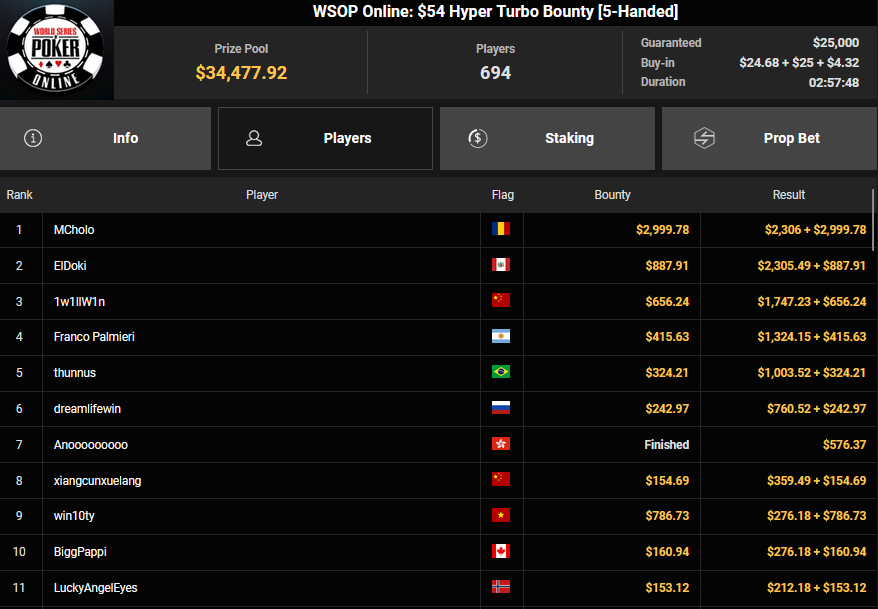Click the dollar coin icon on Staking tab
878x609 pixels.
click(x=477, y=139)
